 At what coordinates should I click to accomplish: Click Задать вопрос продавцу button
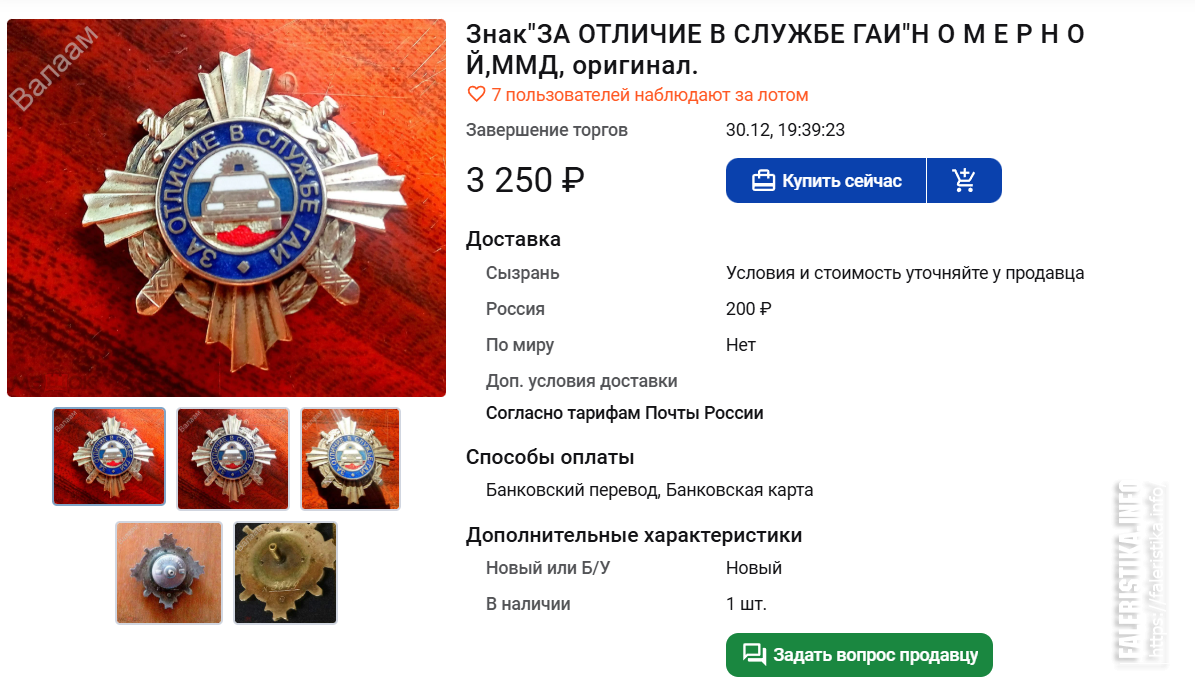(859, 655)
